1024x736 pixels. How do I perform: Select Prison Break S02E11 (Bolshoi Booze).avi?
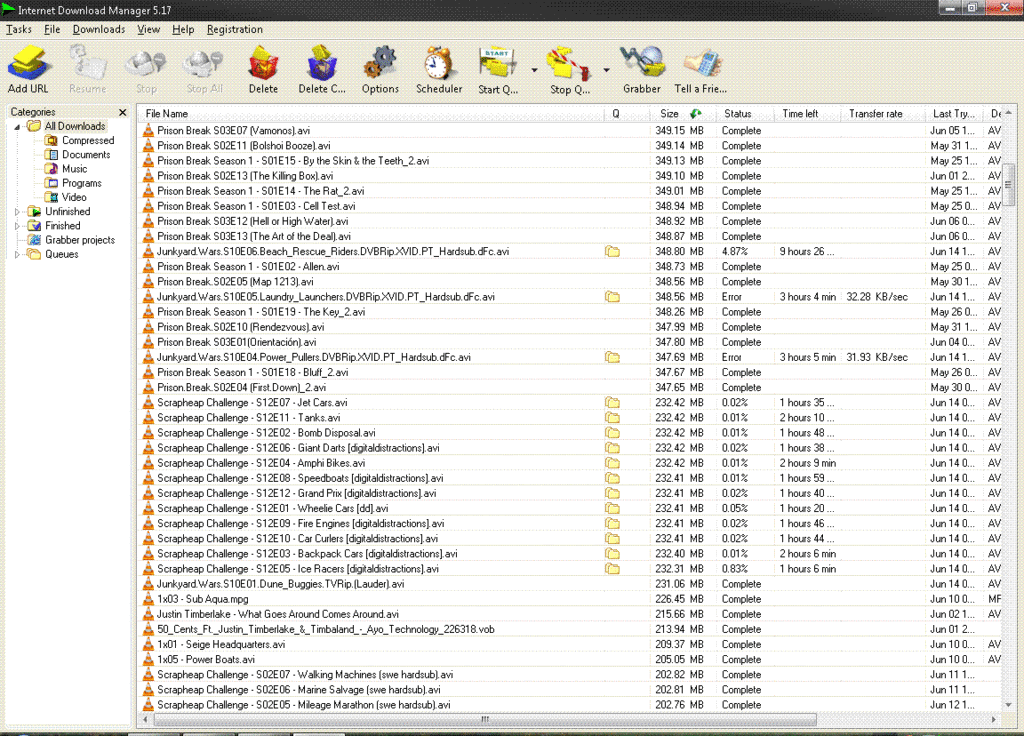(x=244, y=146)
